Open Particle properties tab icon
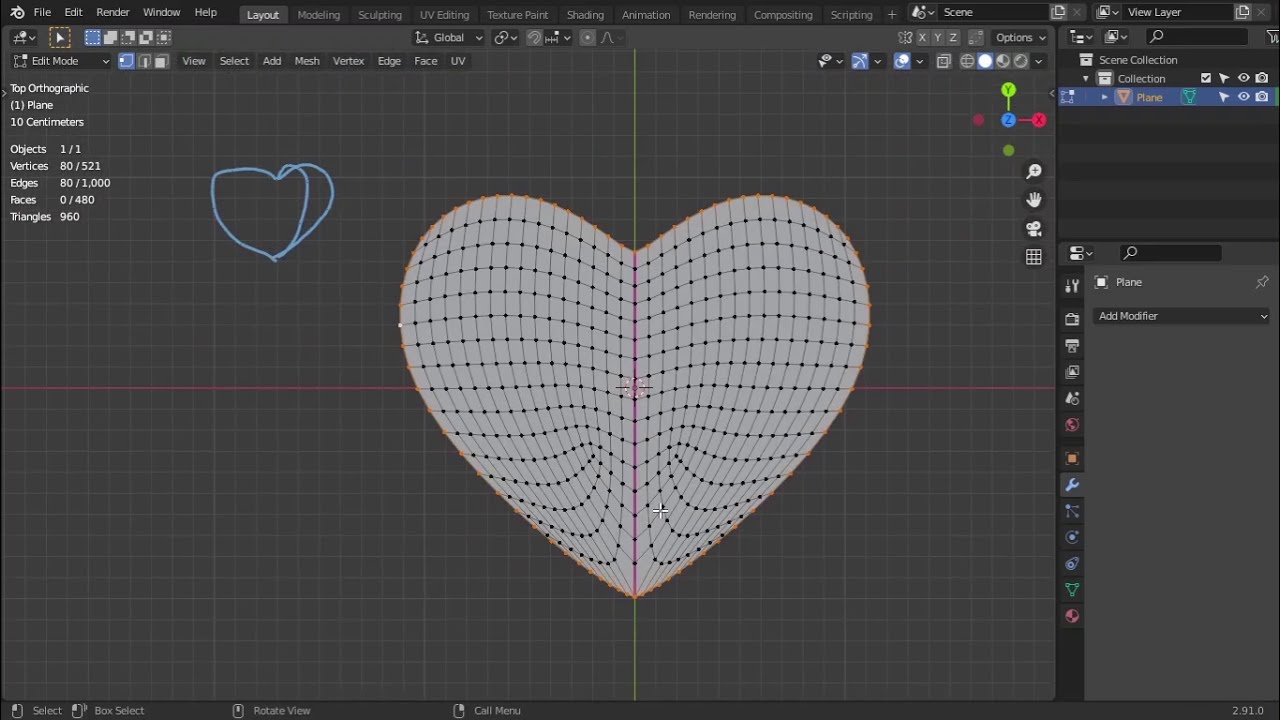 point(1072,511)
